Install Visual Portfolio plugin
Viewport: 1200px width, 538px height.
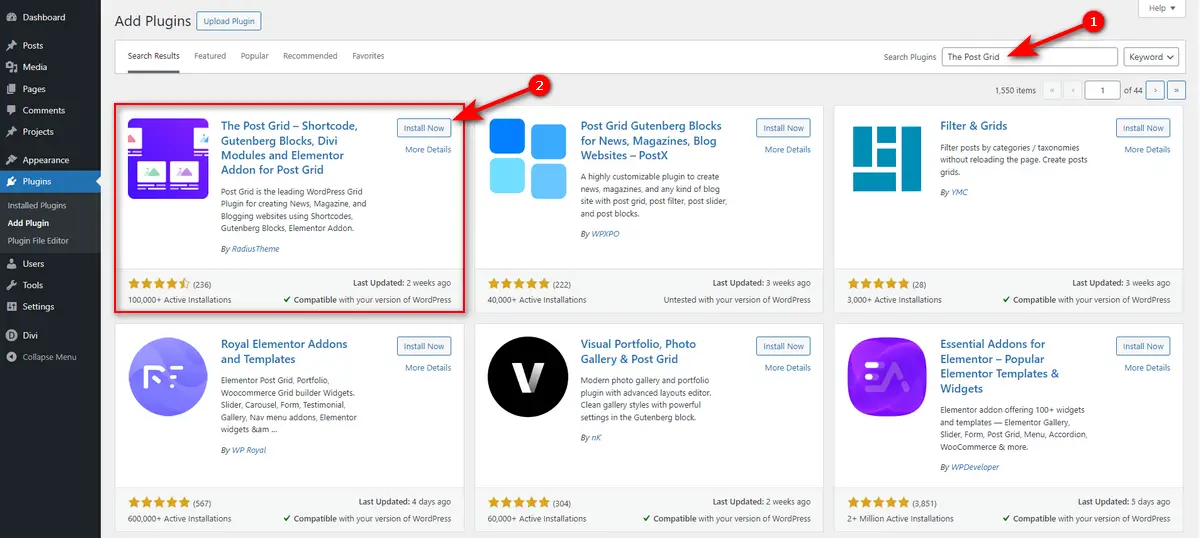783,346
